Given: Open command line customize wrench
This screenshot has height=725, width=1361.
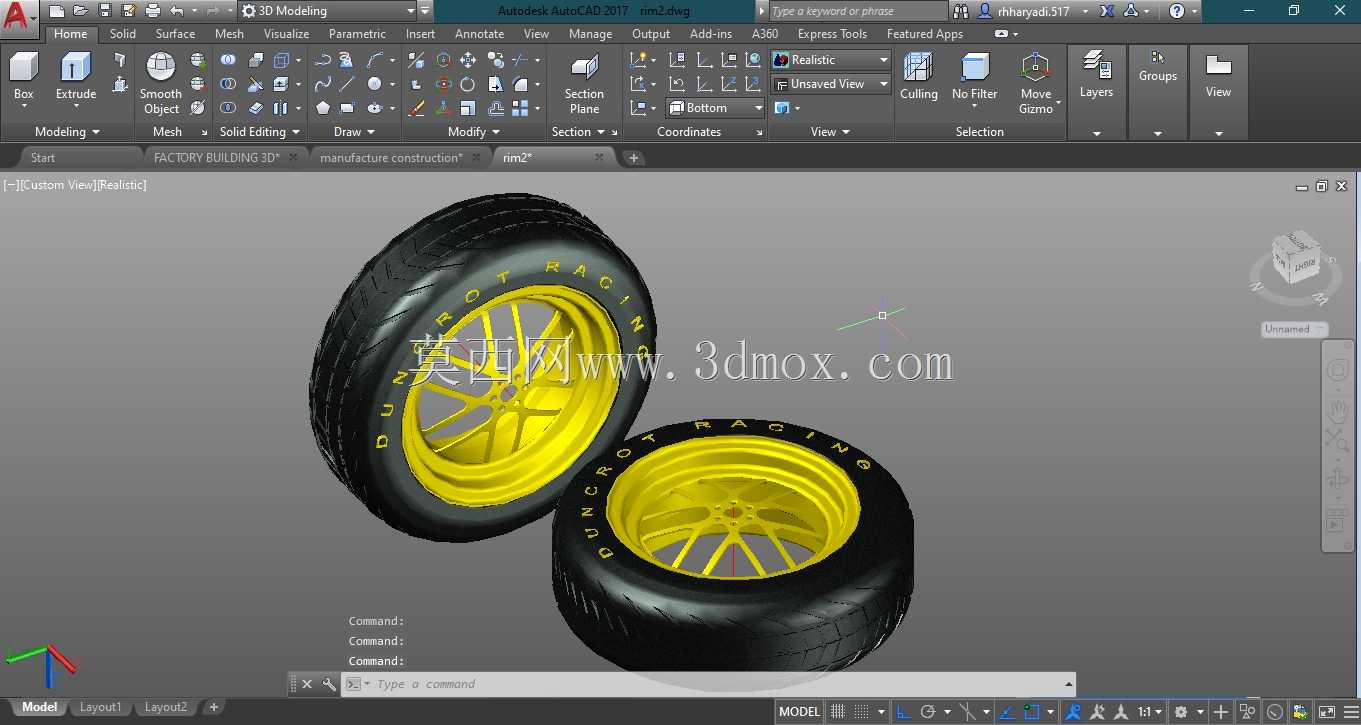Looking at the screenshot, I should (x=329, y=684).
